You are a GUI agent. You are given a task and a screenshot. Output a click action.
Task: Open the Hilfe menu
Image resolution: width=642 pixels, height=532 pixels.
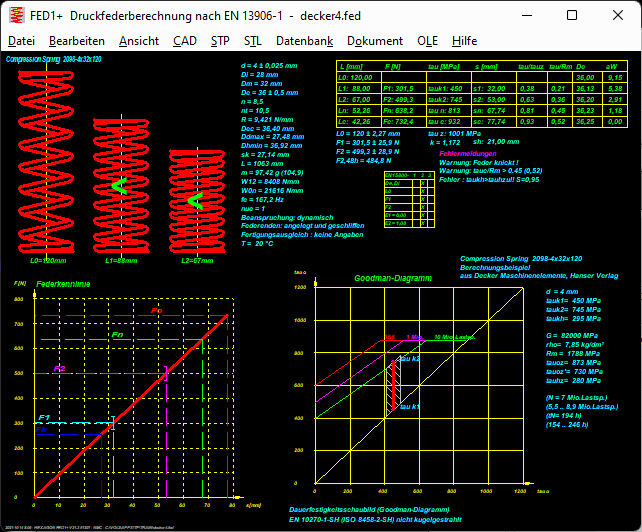464,41
